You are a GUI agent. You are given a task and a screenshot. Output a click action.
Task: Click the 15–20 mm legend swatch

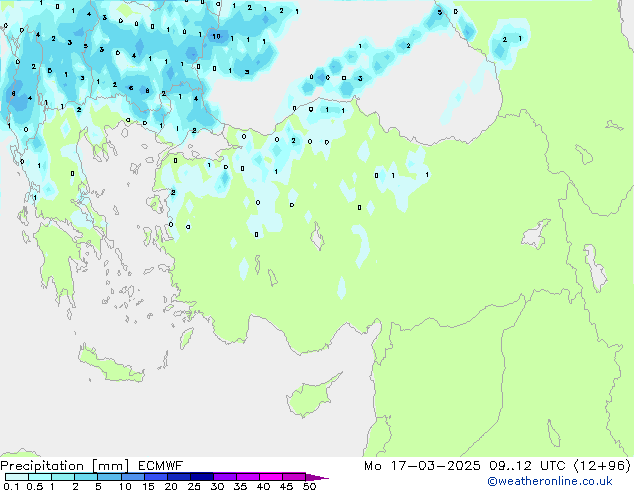pyautogui.click(x=155, y=477)
